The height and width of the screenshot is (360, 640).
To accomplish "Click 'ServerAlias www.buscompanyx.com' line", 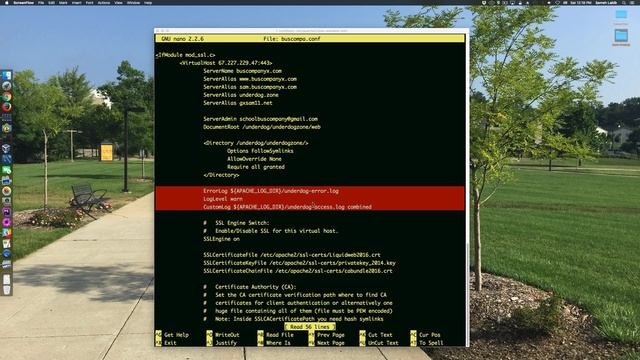I will [x=250, y=79].
